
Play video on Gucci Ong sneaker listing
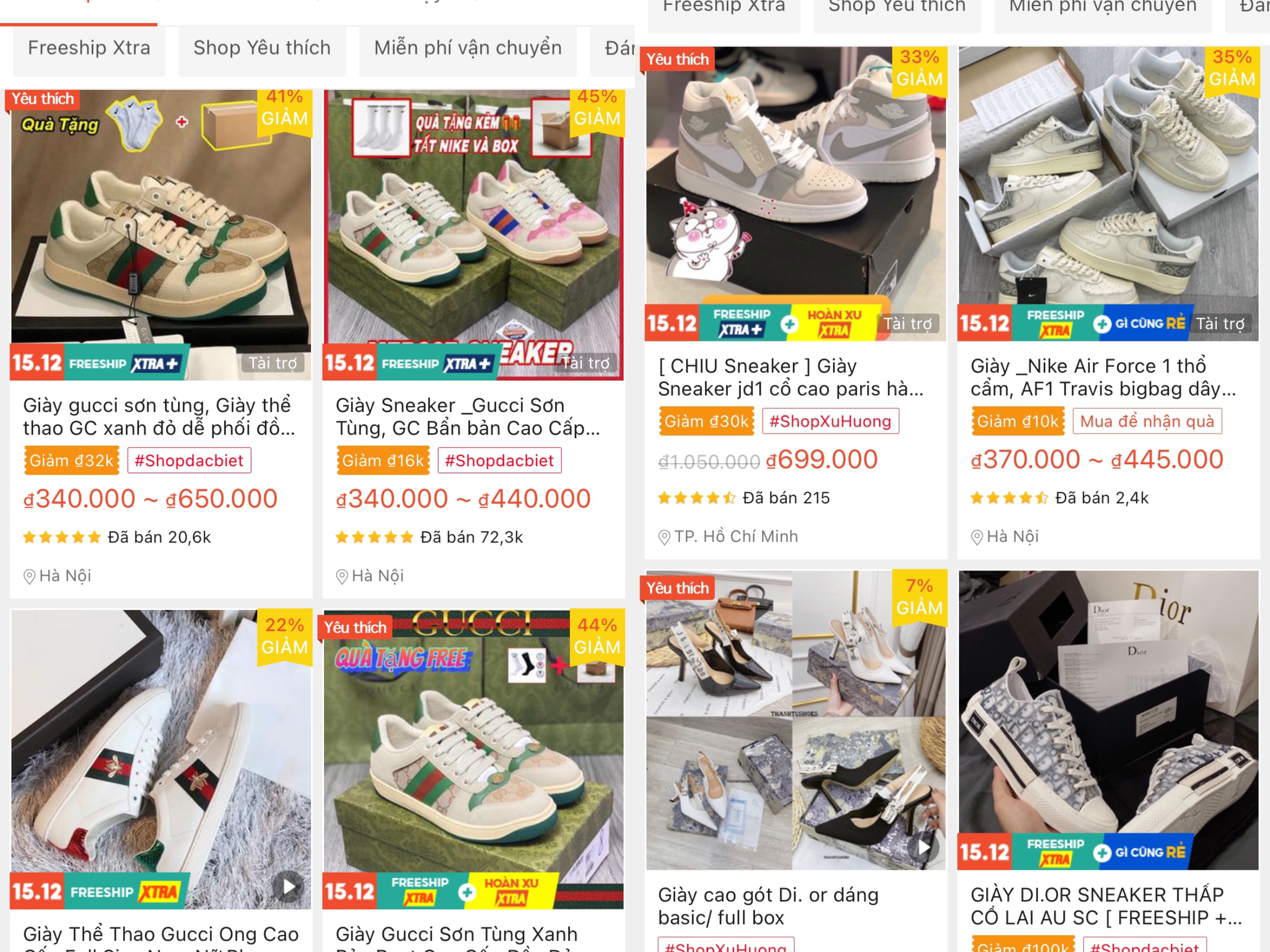click(x=288, y=887)
